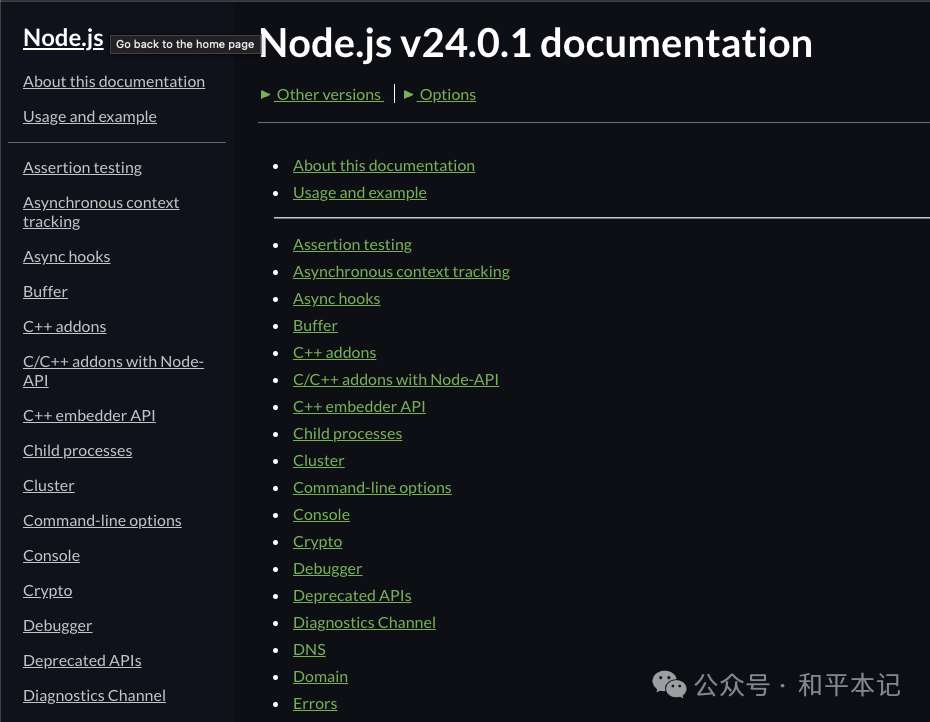Go to Asynchronous context tracking in main list
930x722 pixels.
(x=401, y=272)
